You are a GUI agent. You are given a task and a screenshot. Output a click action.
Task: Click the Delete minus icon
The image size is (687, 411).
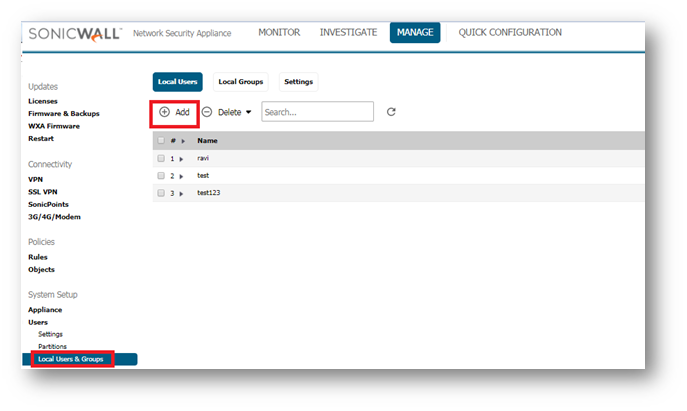click(207, 112)
